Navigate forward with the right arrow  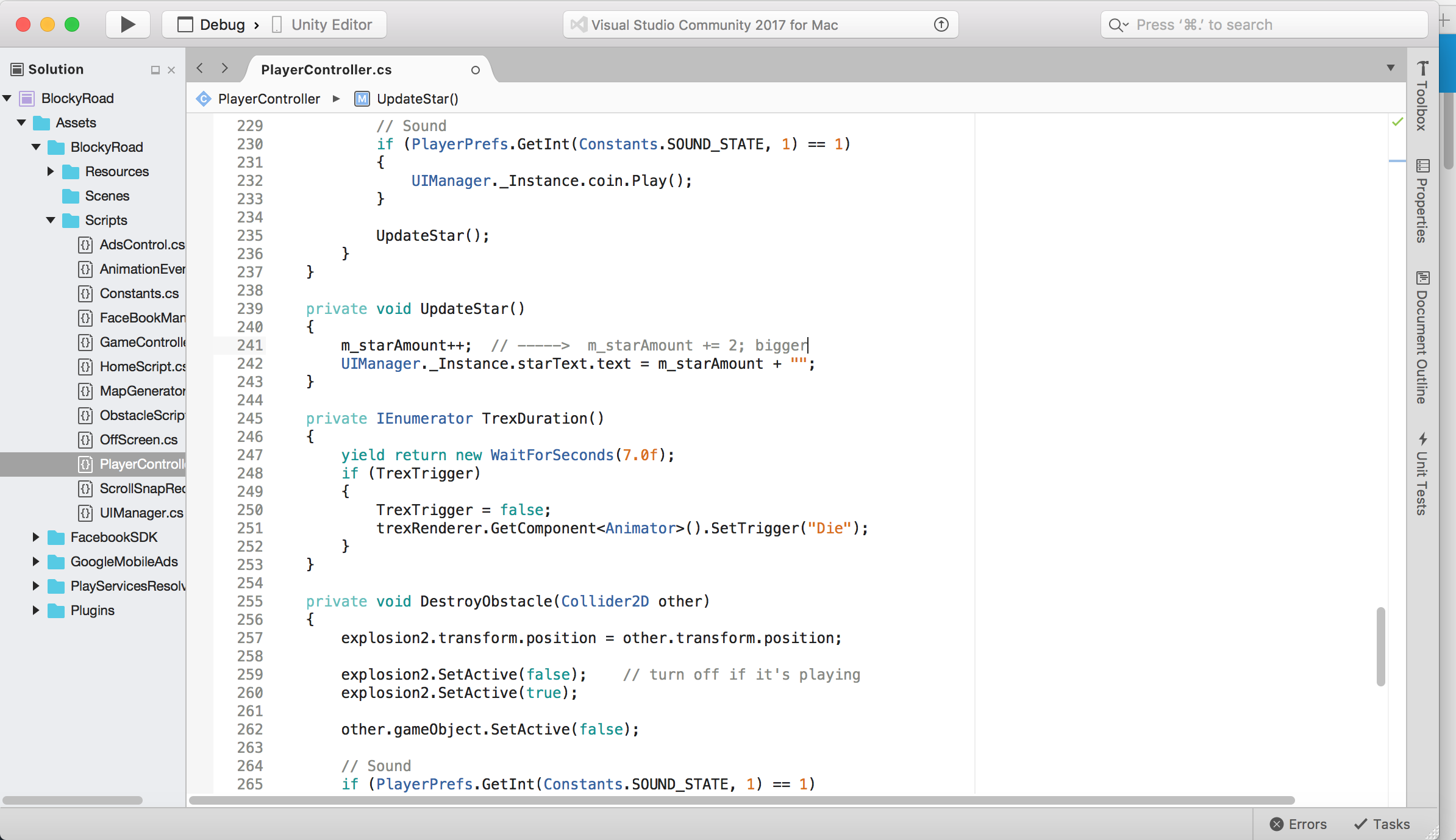[x=225, y=68]
